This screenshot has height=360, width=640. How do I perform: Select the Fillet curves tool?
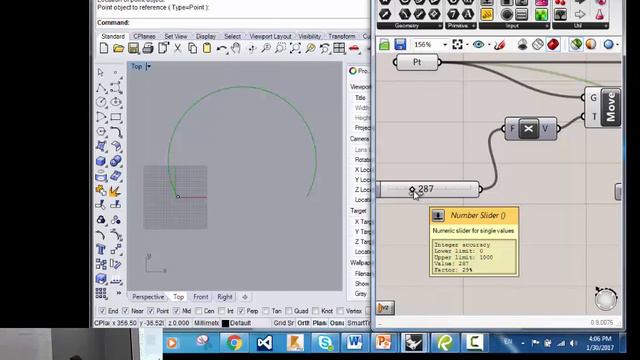click(x=116, y=132)
